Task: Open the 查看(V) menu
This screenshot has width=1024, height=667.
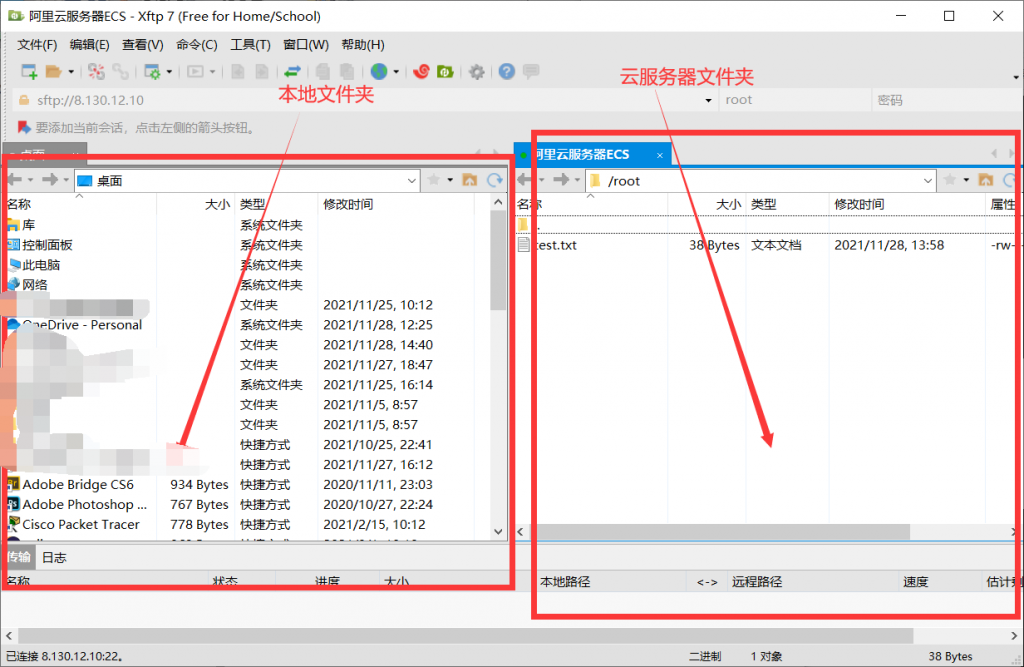Action: pyautogui.click(x=142, y=44)
